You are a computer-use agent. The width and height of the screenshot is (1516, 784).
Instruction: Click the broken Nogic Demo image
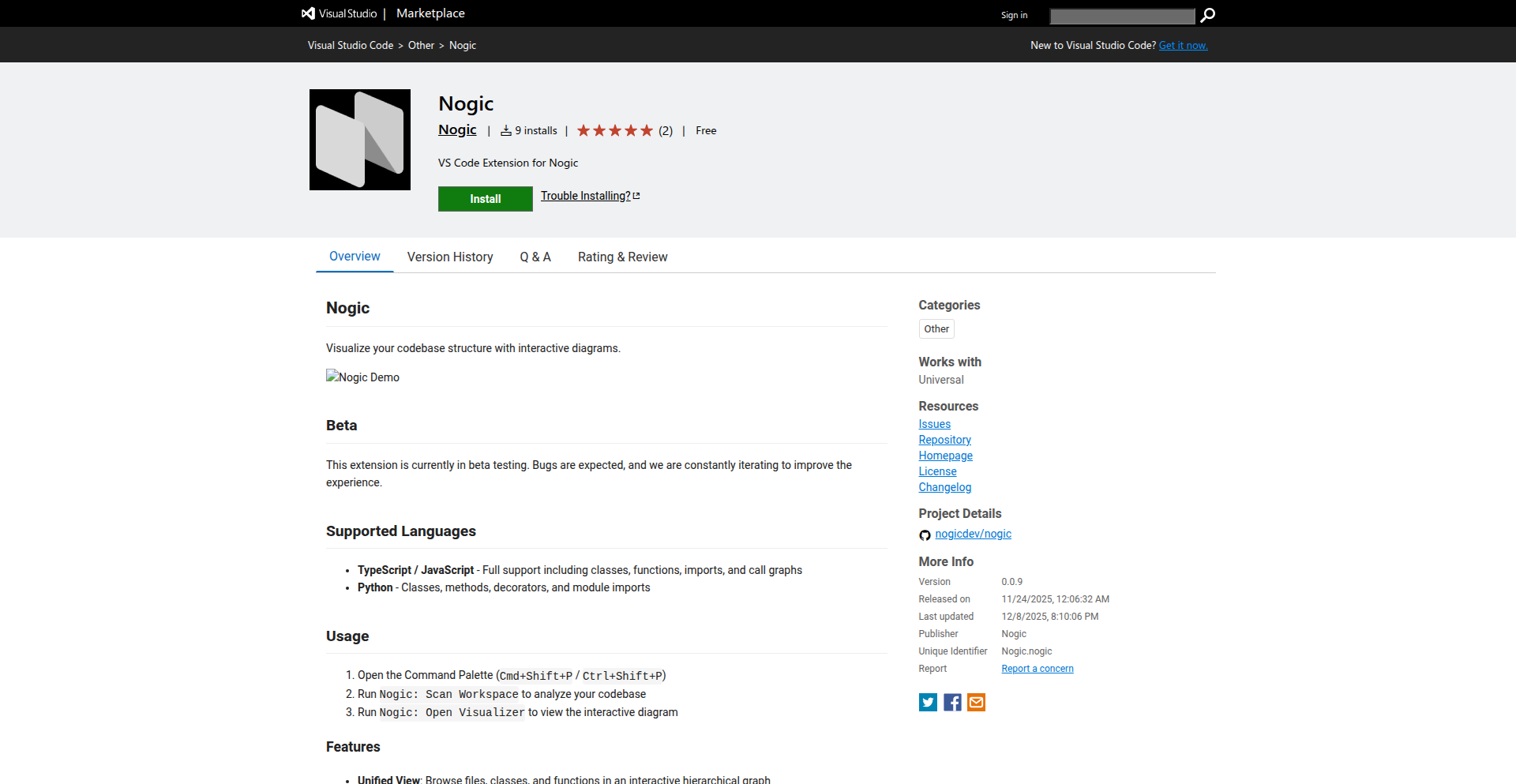coord(362,377)
